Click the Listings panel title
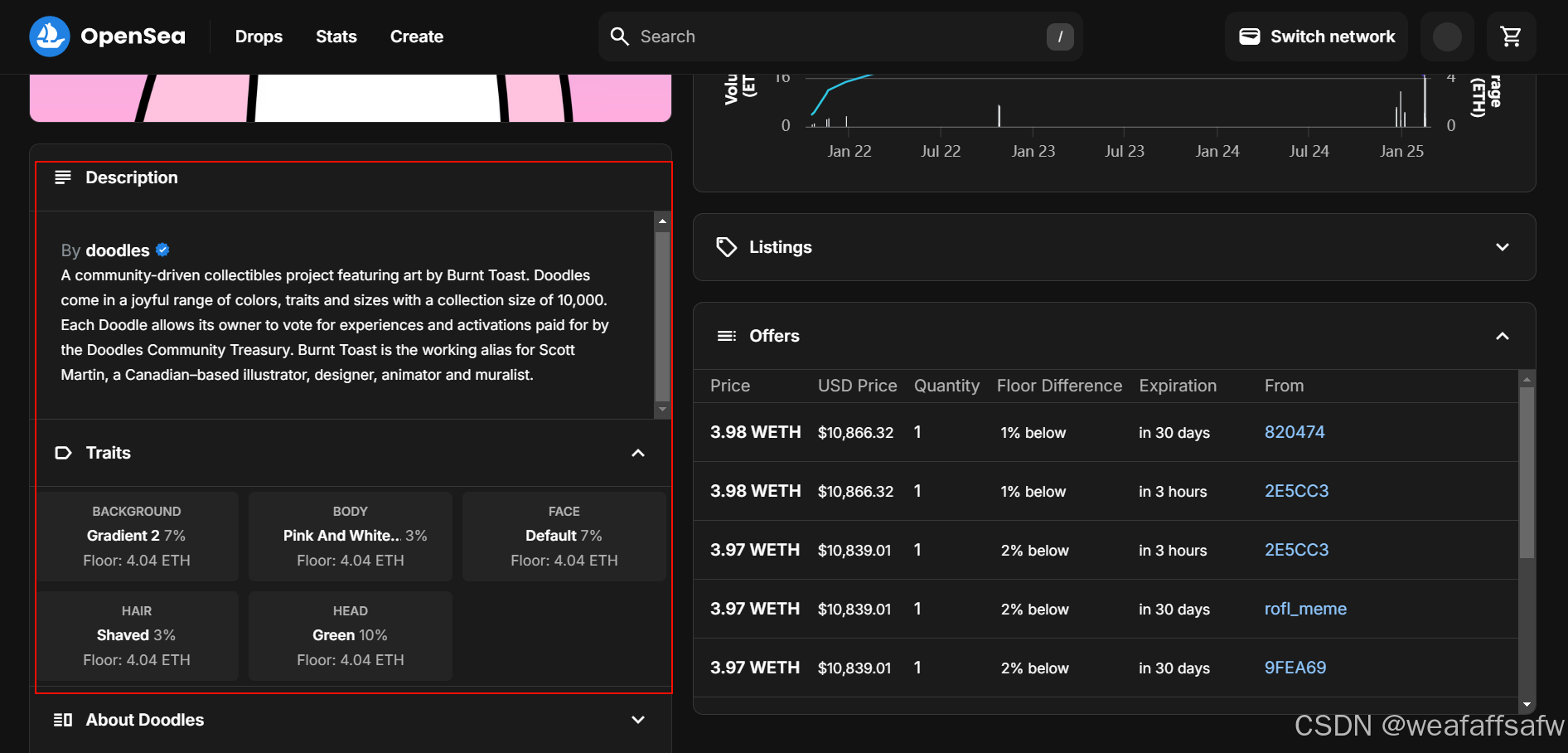 (781, 247)
